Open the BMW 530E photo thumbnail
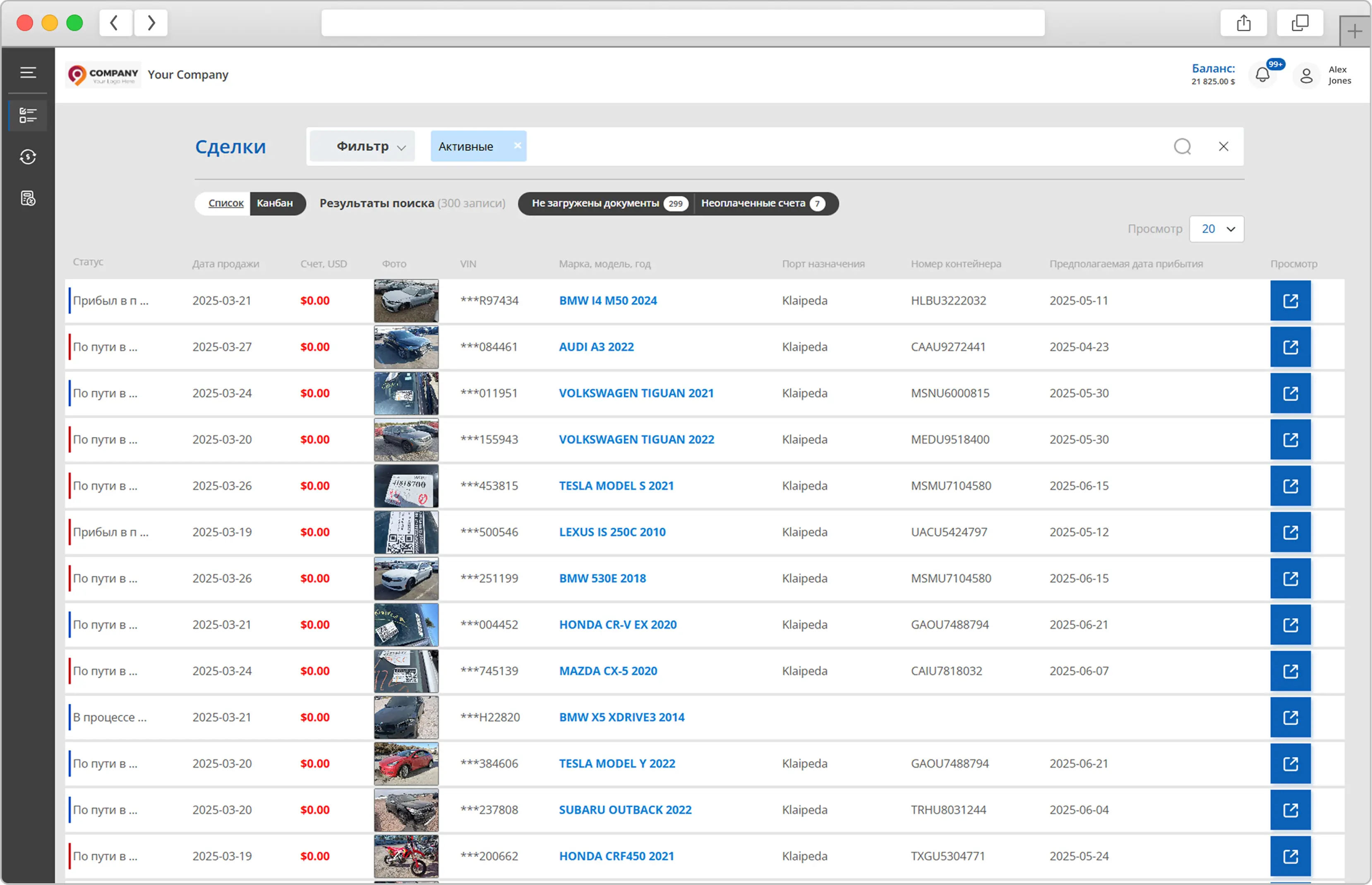The image size is (1372, 885). pyautogui.click(x=406, y=578)
